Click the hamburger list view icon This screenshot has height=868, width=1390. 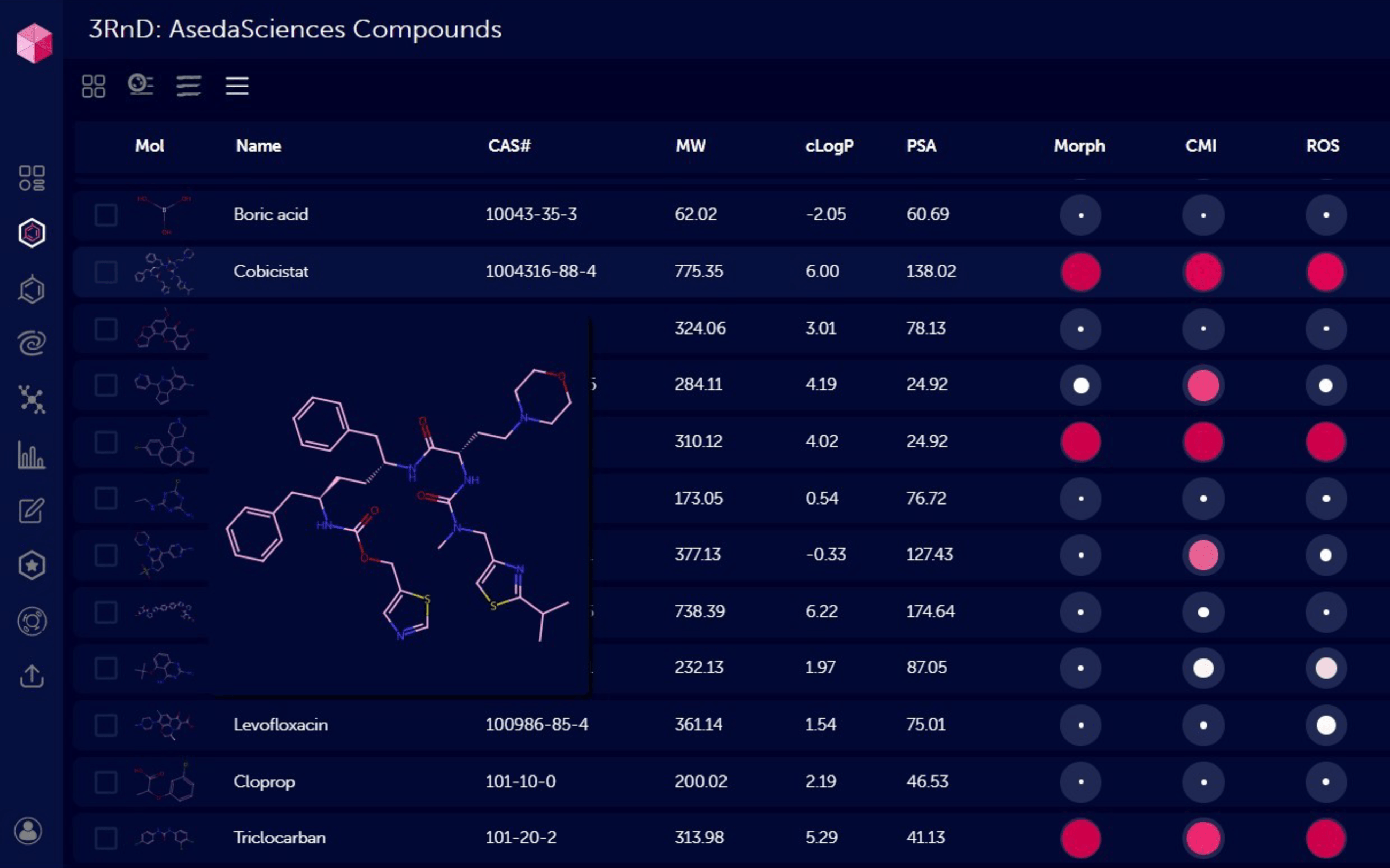(x=236, y=87)
